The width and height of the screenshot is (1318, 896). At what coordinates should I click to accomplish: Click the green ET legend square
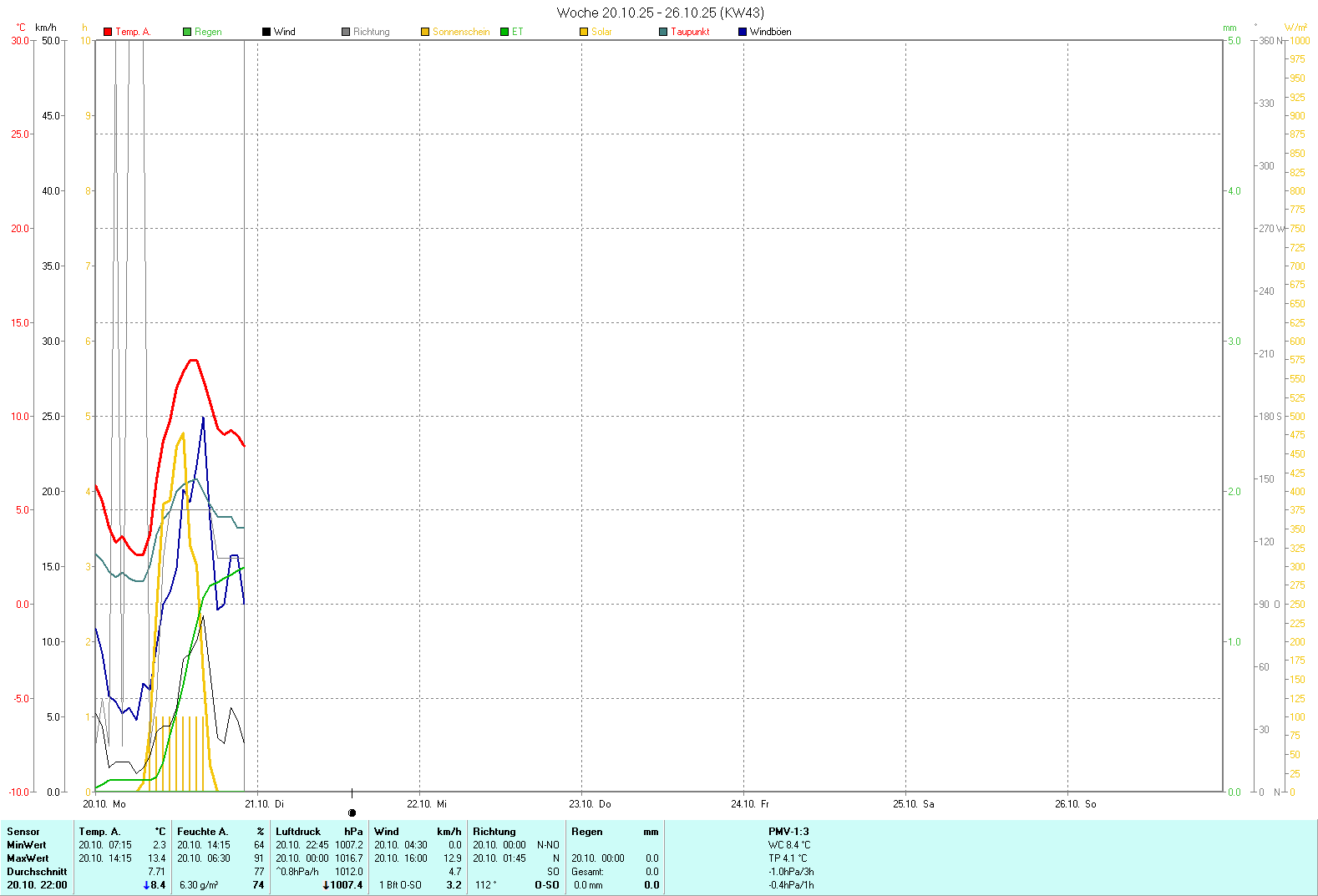tap(504, 32)
